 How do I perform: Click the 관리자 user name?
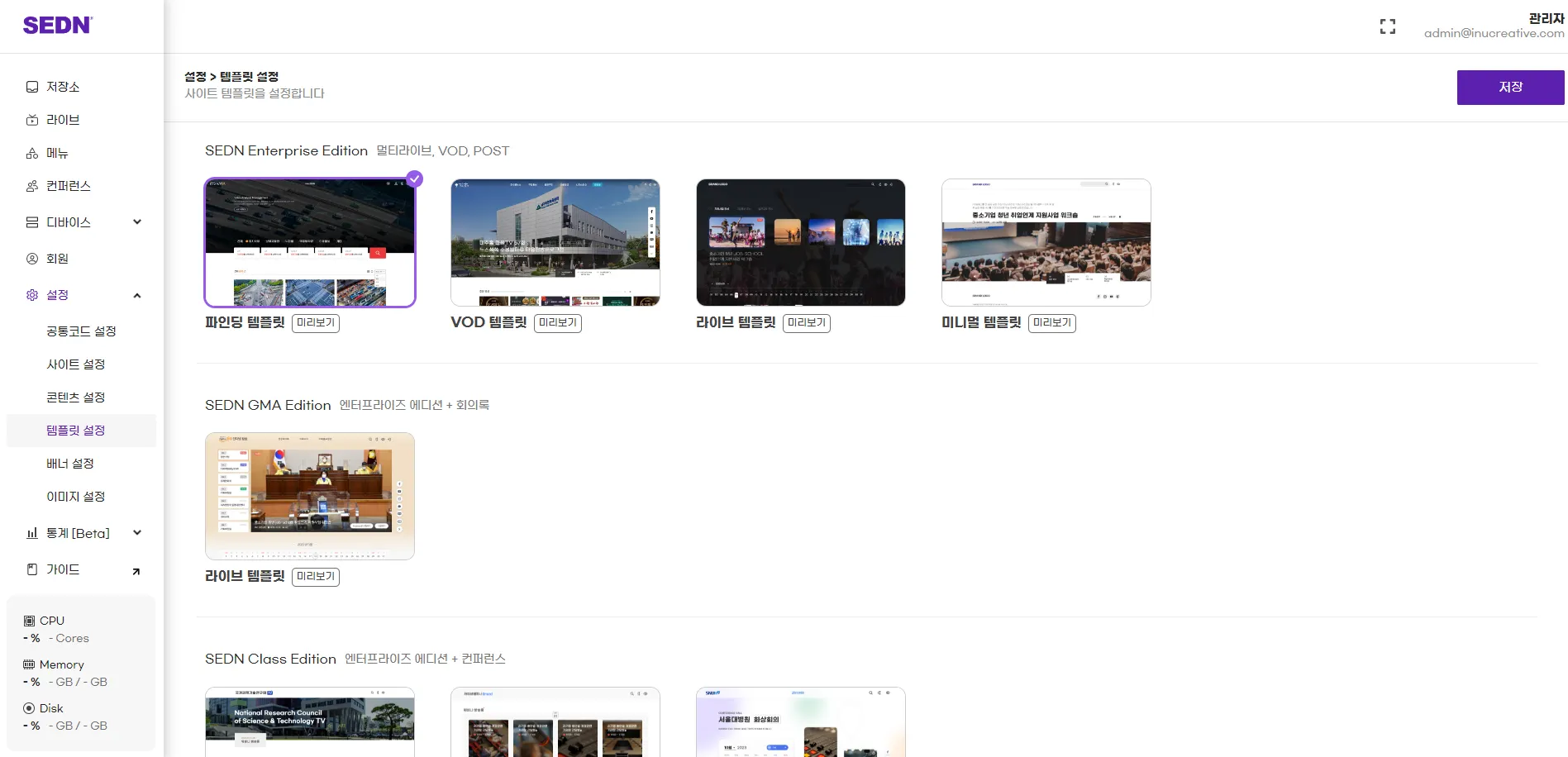1546,18
